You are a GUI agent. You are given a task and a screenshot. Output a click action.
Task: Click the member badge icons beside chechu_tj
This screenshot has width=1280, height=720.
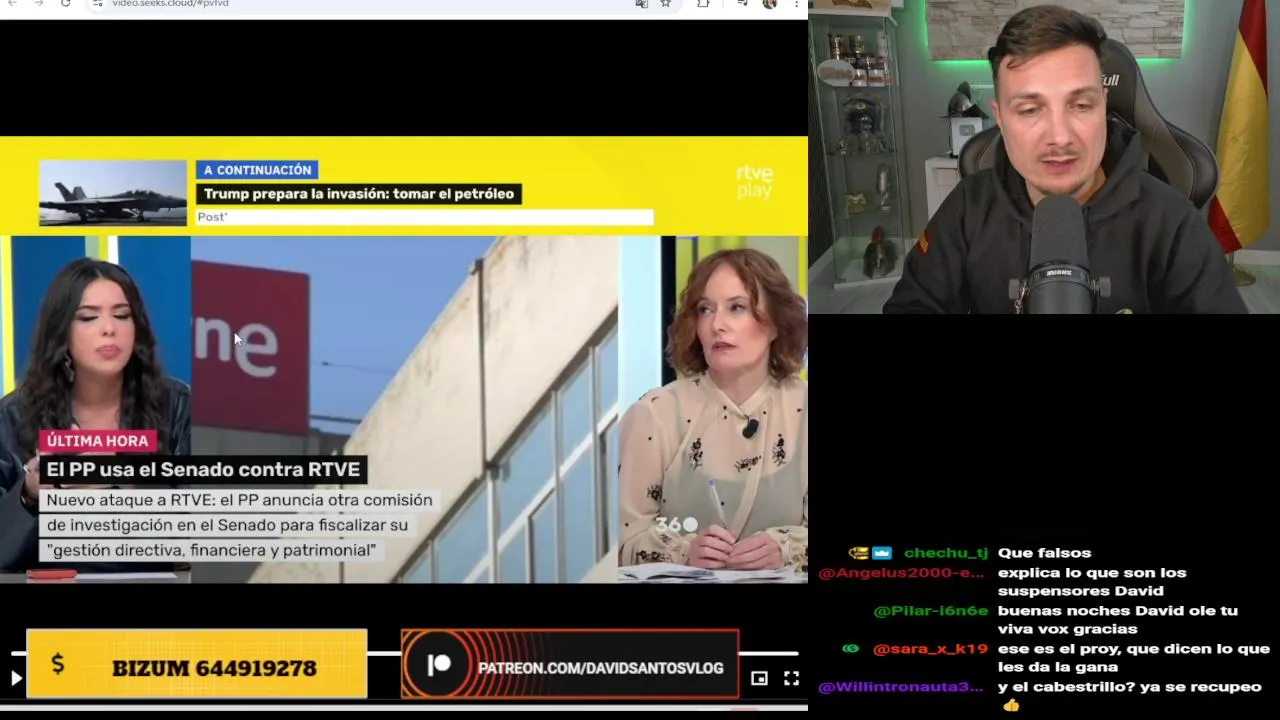tap(870, 553)
